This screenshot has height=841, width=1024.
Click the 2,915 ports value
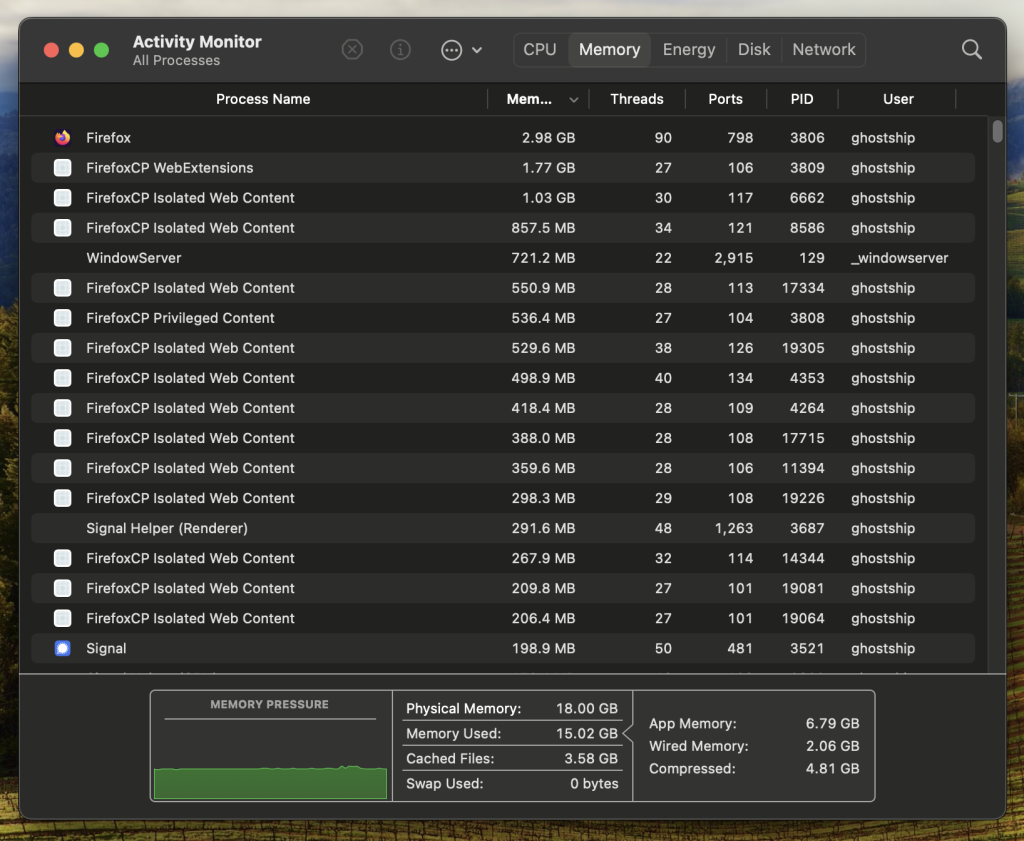coord(733,258)
